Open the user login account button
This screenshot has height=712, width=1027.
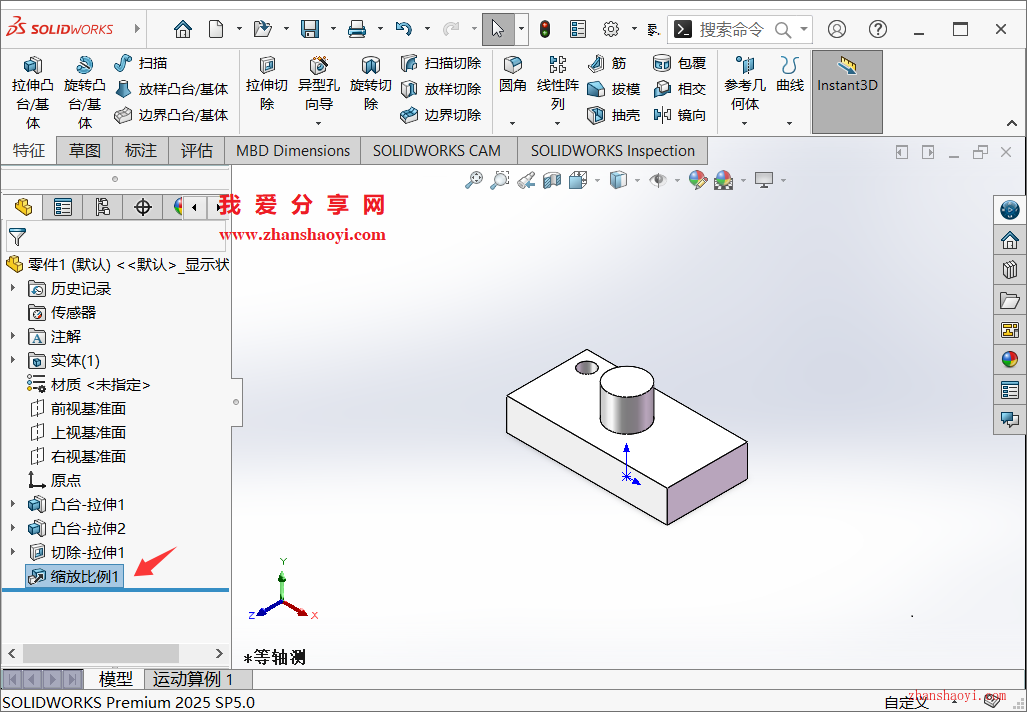coord(836,29)
